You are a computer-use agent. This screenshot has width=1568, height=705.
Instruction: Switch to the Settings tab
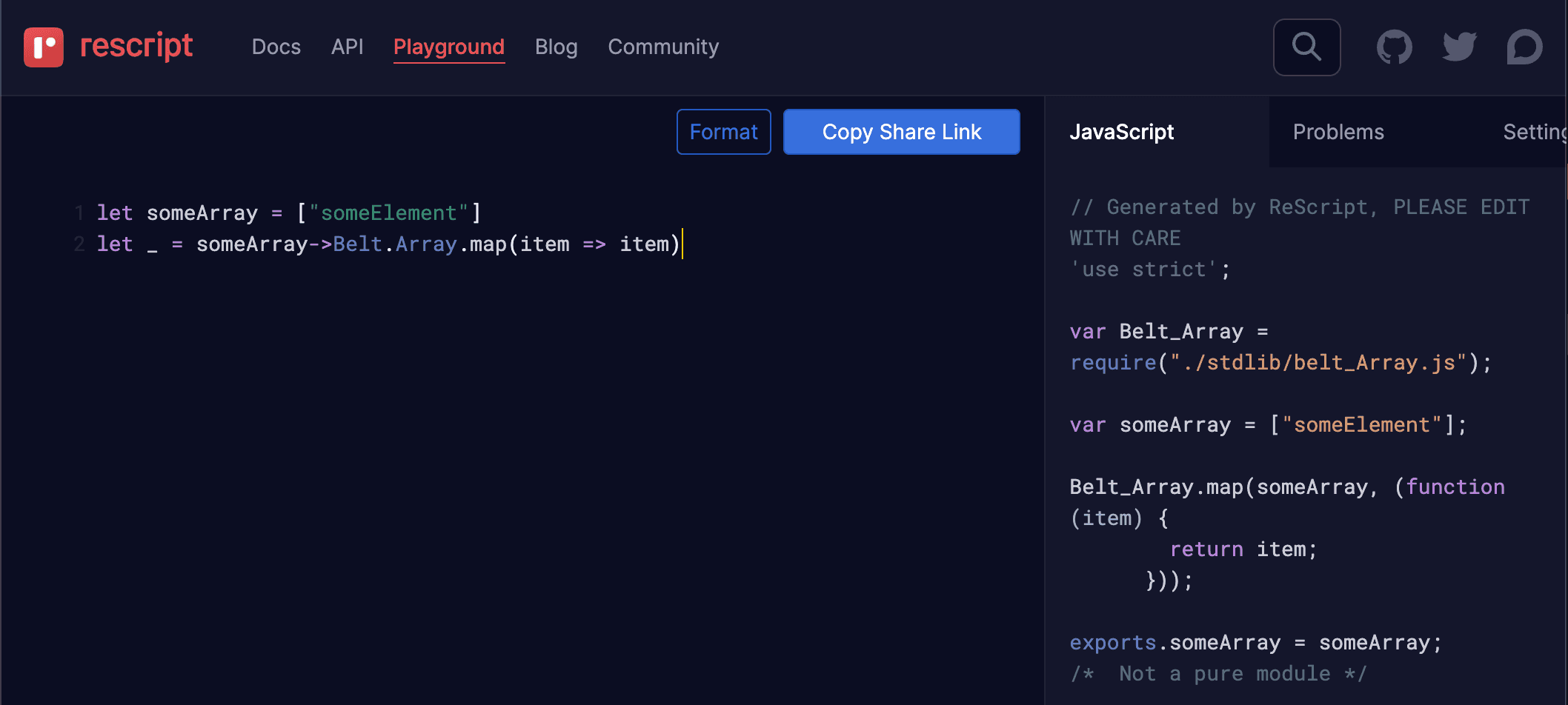click(1535, 132)
